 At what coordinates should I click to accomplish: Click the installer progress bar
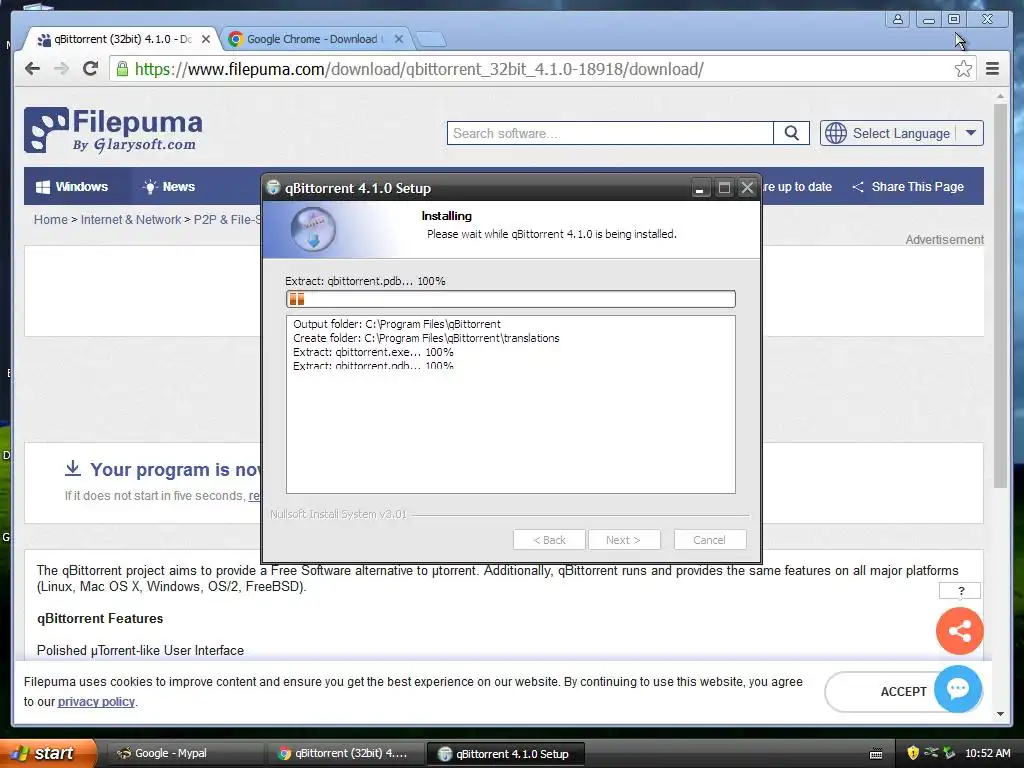pyautogui.click(x=511, y=299)
